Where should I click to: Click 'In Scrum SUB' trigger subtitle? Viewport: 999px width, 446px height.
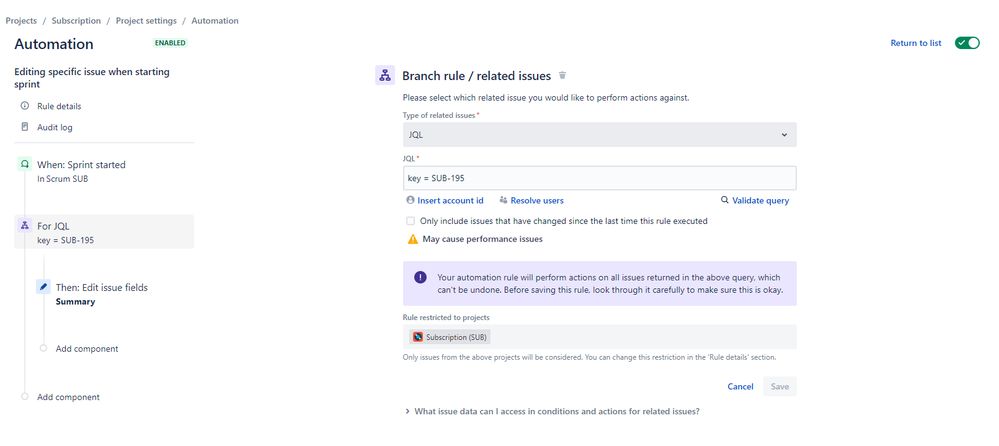tap(62, 178)
